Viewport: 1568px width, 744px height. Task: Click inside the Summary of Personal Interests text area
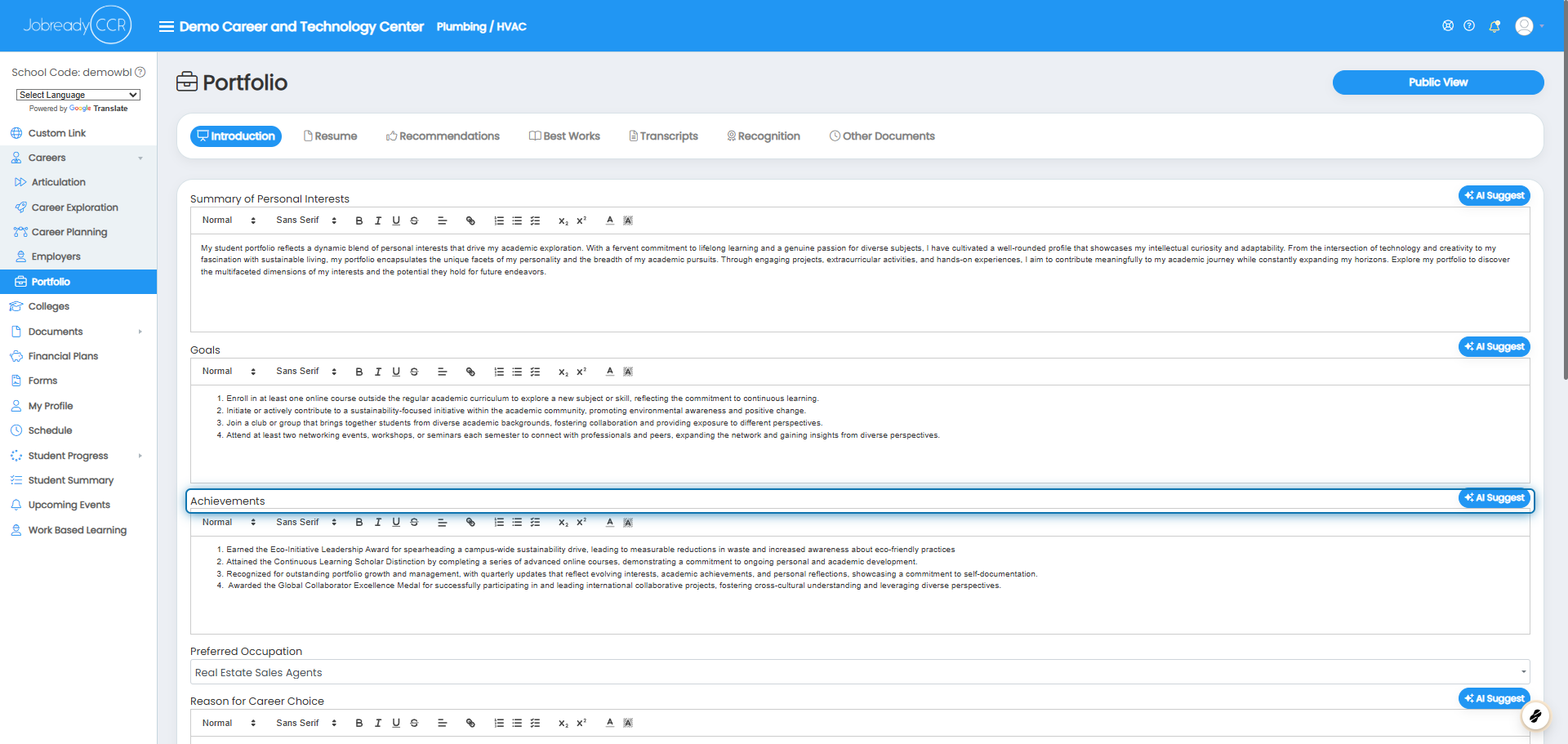click(860, 283)
